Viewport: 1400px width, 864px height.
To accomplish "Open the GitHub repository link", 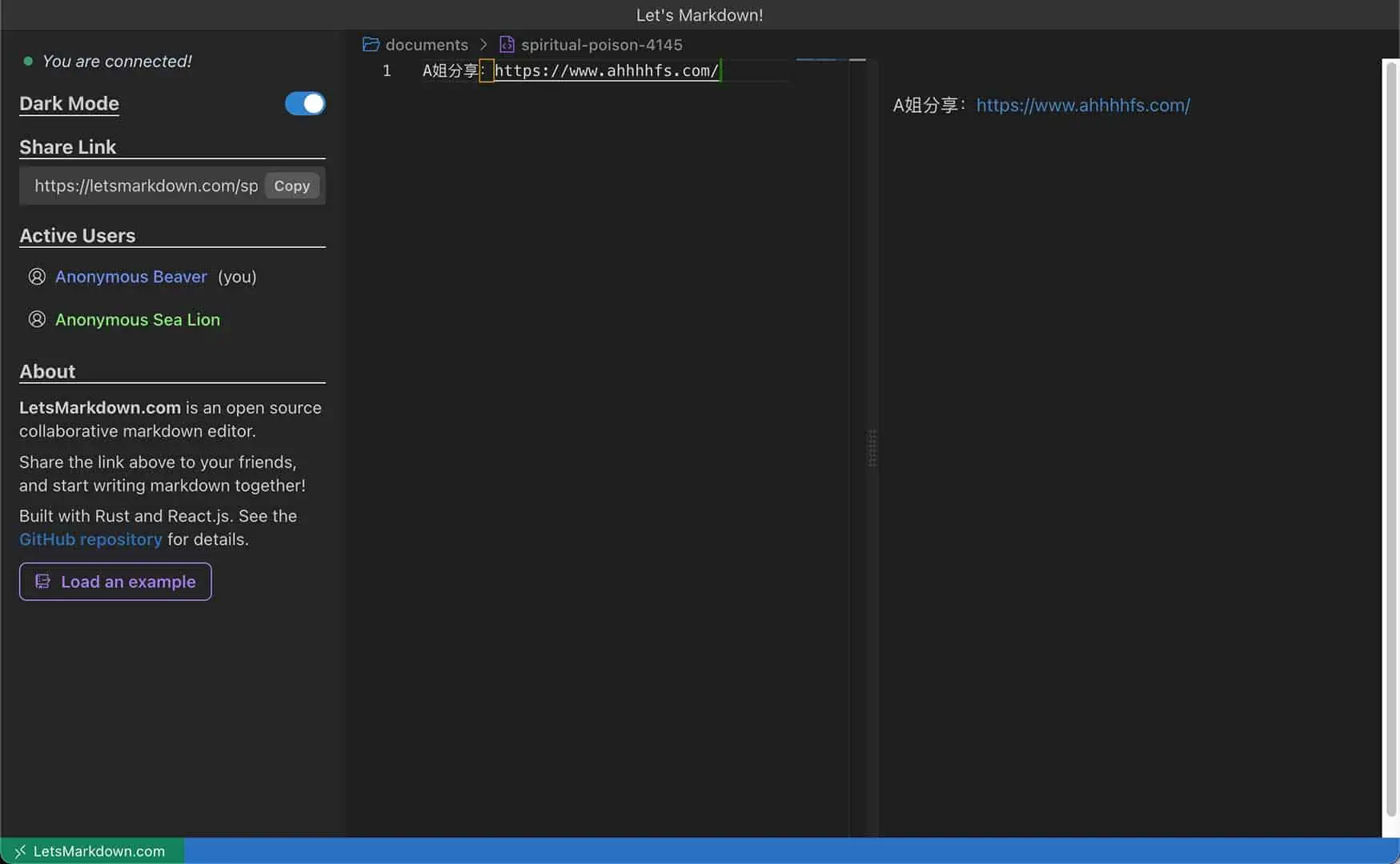I will [x=90, y=539].
